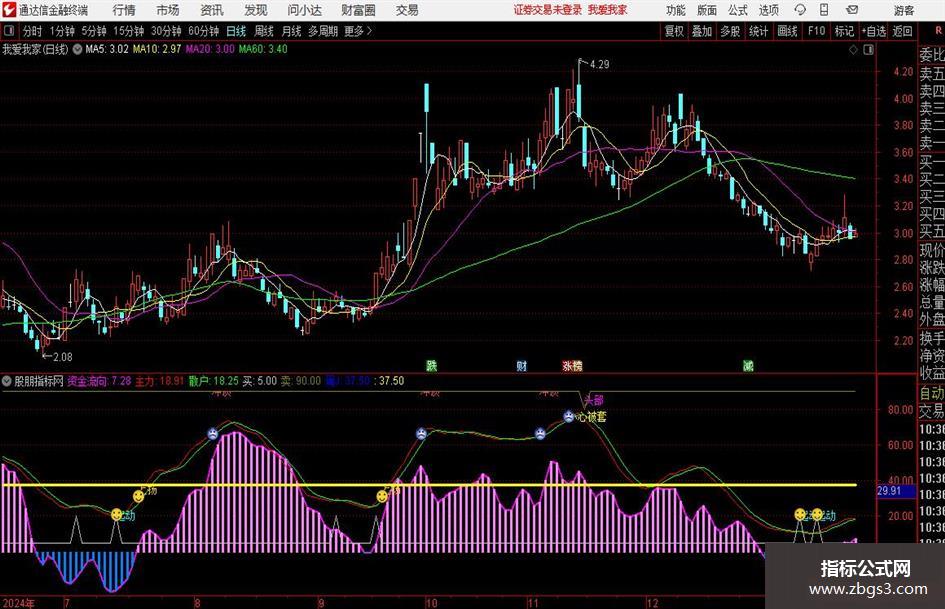Open the 发现 menu
Screen dimensions: 945x609
[x=256, y=10]
